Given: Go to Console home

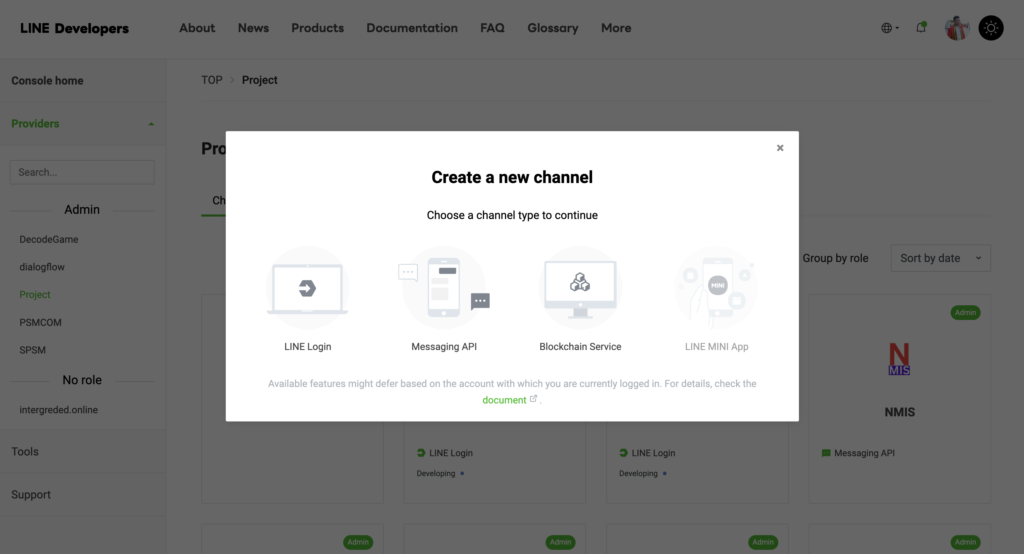Looking at the screenshot, I should pyautogui.click(x=47, y=80).
